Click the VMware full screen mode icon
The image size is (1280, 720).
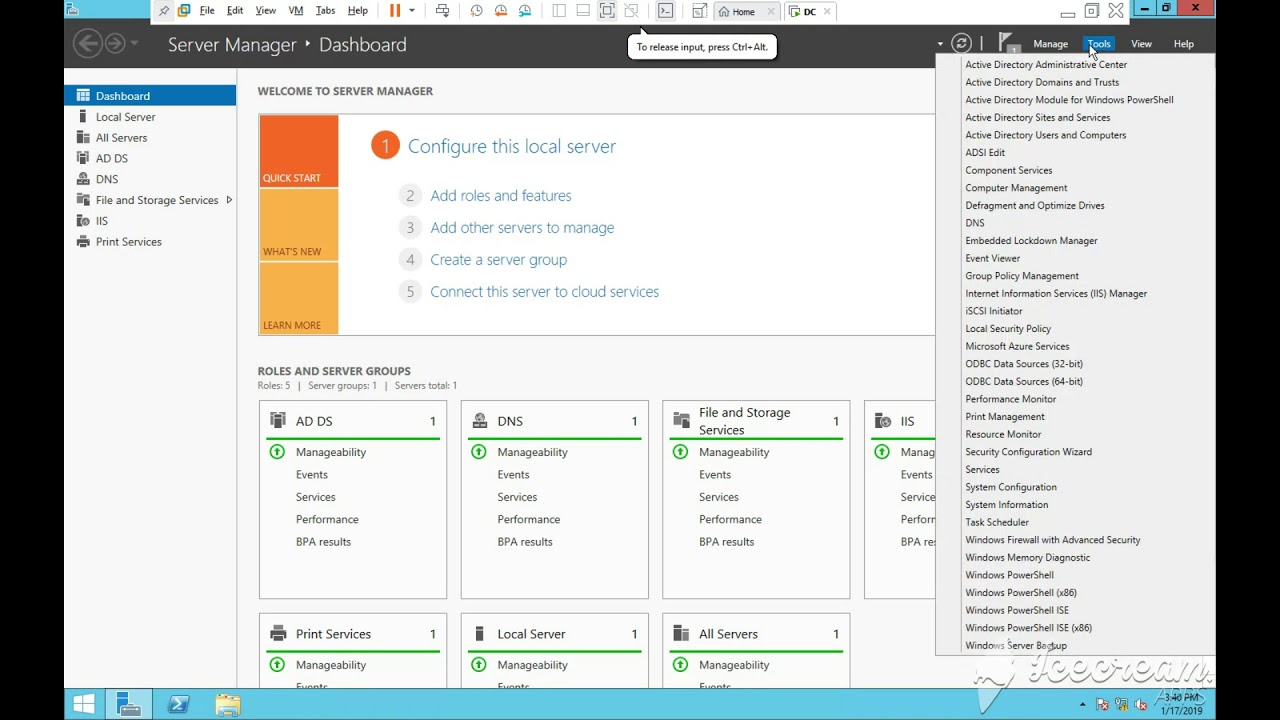click(x=607, y=11)
